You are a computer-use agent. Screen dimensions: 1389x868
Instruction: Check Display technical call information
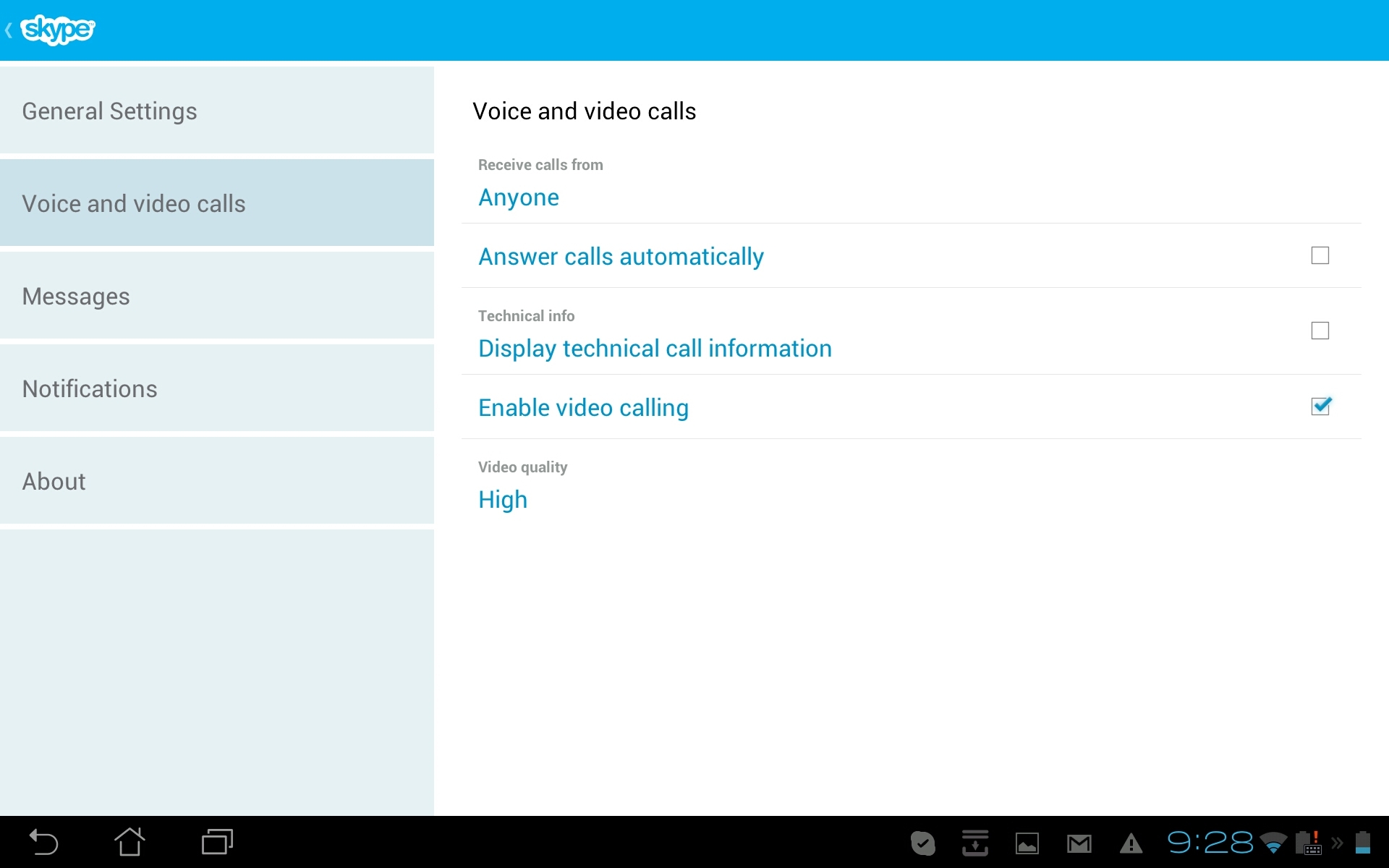1320,331
